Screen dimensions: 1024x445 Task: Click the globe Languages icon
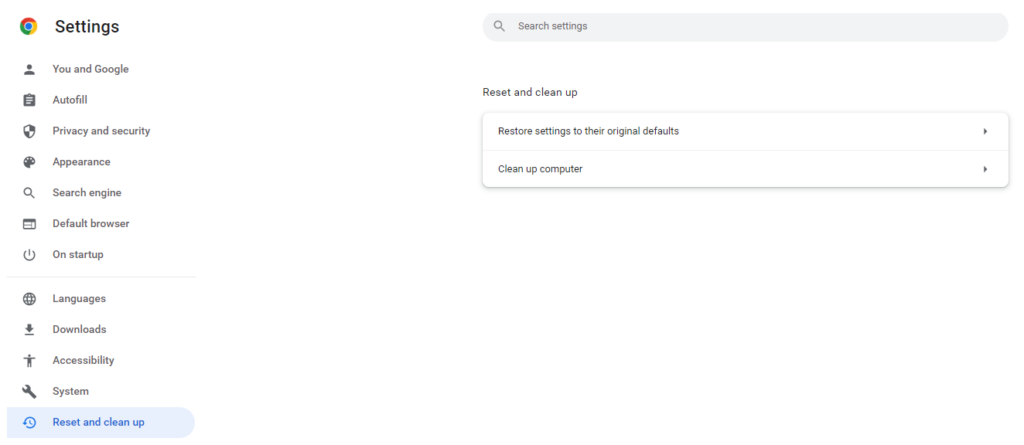(29, 299)
